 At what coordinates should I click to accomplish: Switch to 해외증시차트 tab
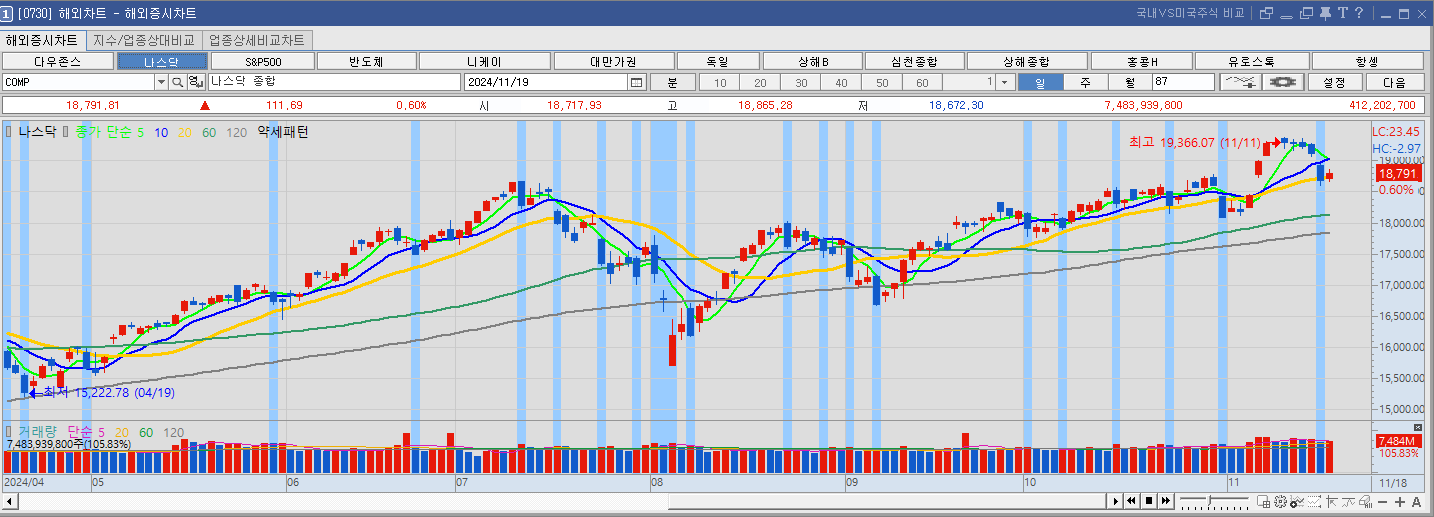[x=43, y=40]
